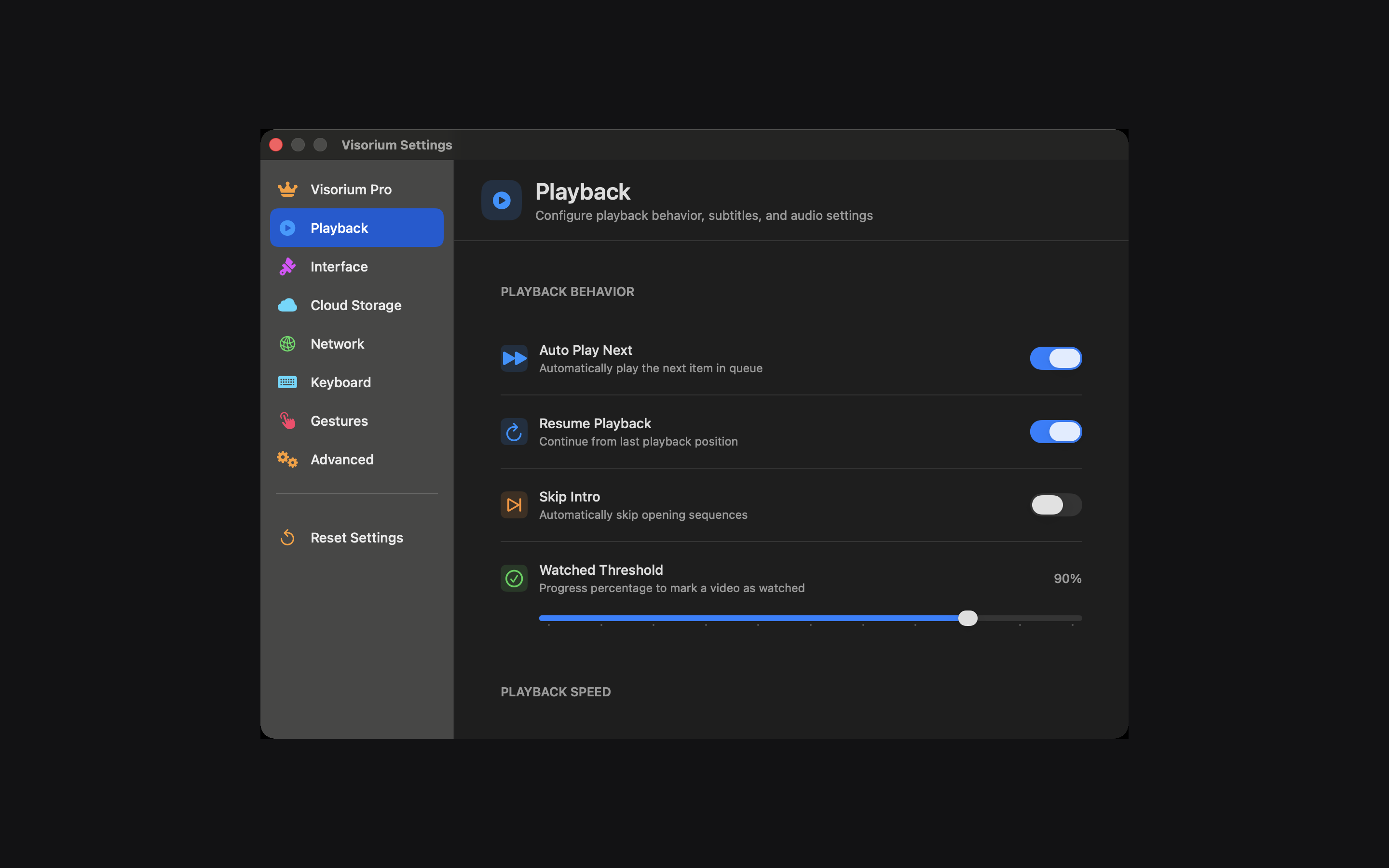Click the large Playback header icon

click(x=502, y=200)
